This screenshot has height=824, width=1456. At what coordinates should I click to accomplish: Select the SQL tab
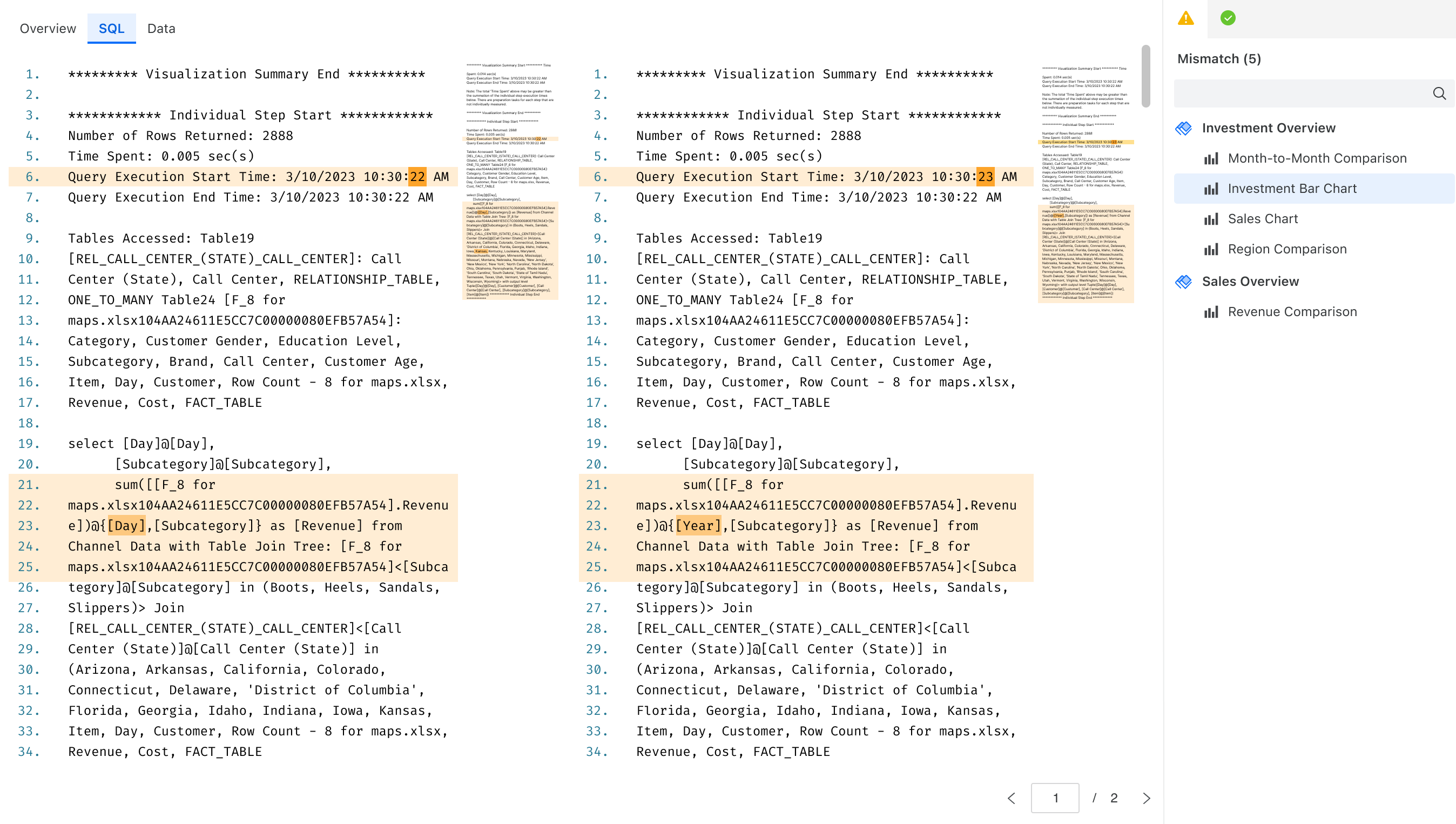tap(111, 29)
